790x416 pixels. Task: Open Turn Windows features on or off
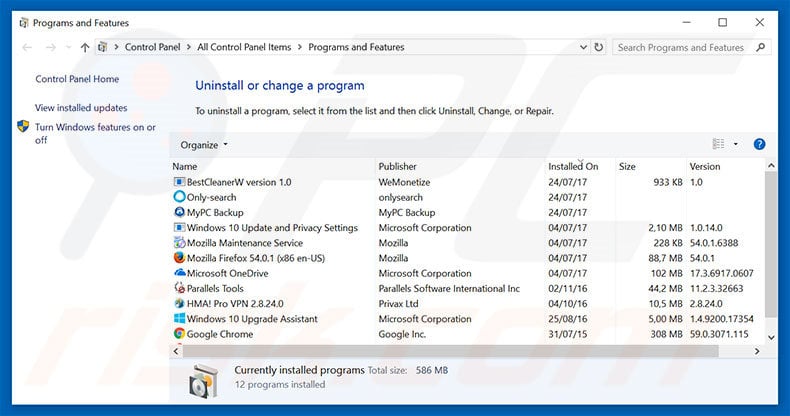coord(95,133)
